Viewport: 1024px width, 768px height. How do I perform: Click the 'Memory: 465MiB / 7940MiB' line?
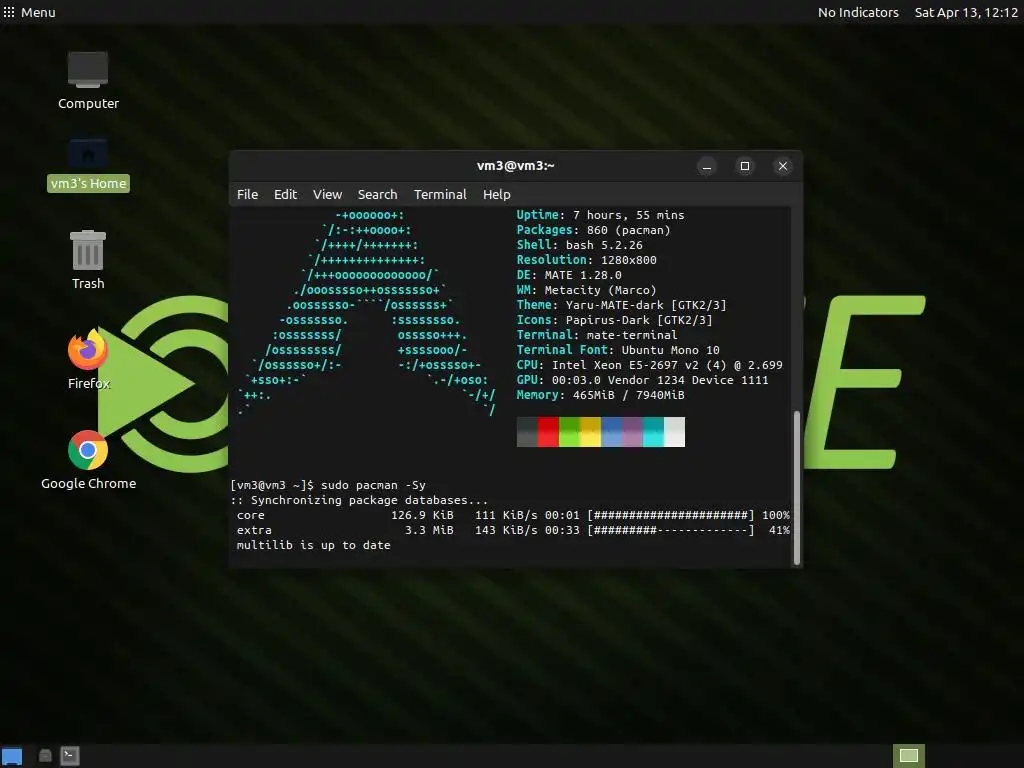coord(600,395)
